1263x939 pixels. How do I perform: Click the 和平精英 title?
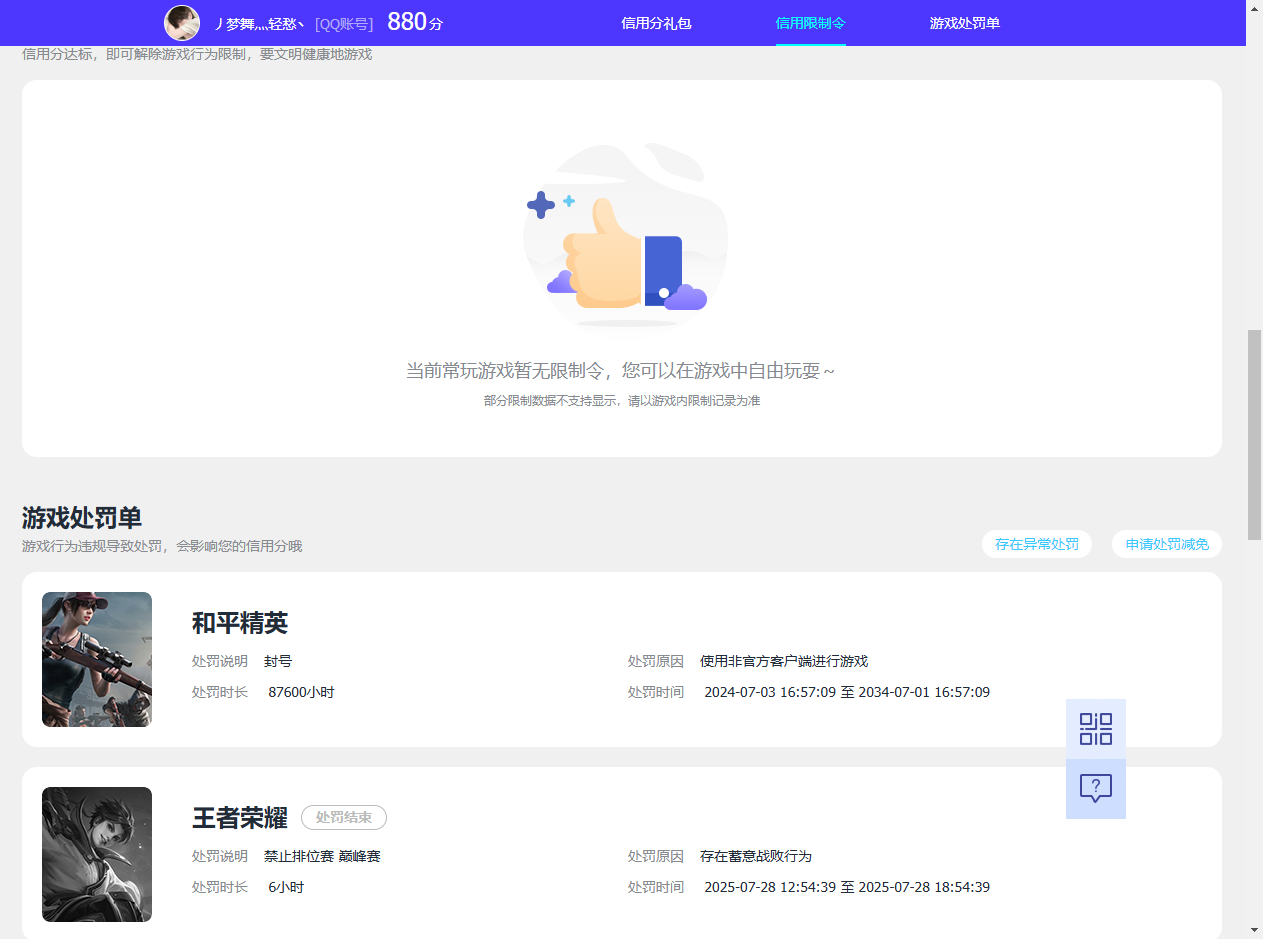(x=240, y=623)
